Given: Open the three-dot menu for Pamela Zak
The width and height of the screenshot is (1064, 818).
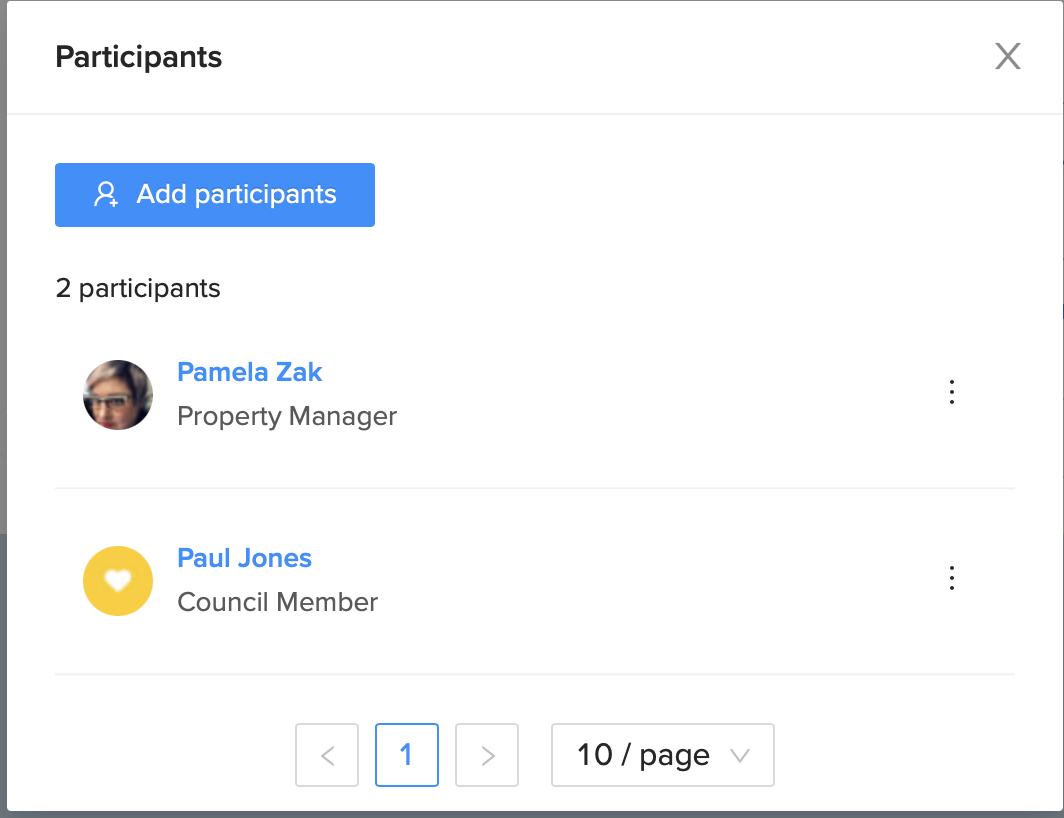Looking at the screenshot, I should click(x=952, y=392).
